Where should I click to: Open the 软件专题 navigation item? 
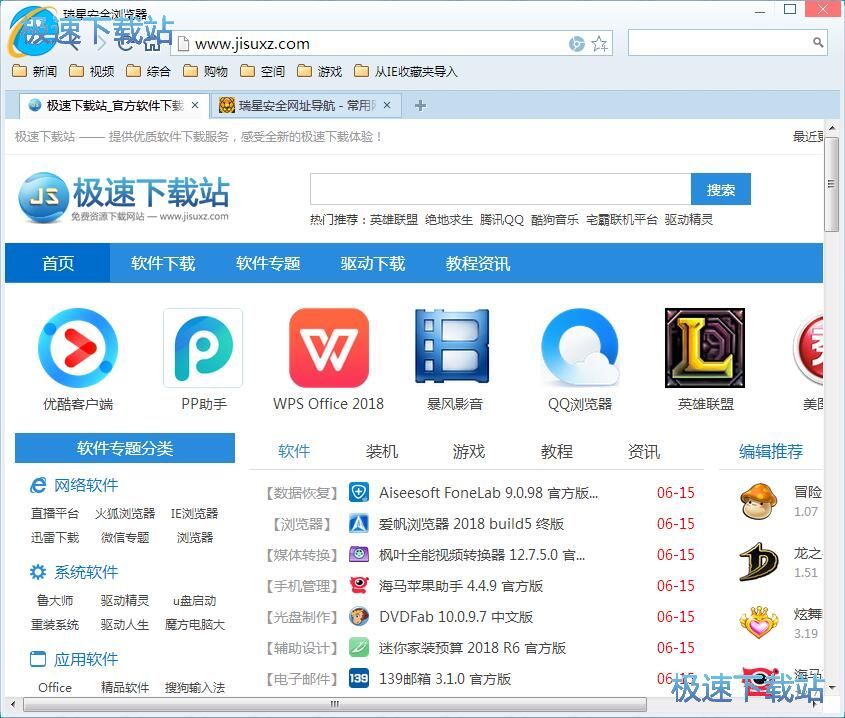[x=268, y=263]
